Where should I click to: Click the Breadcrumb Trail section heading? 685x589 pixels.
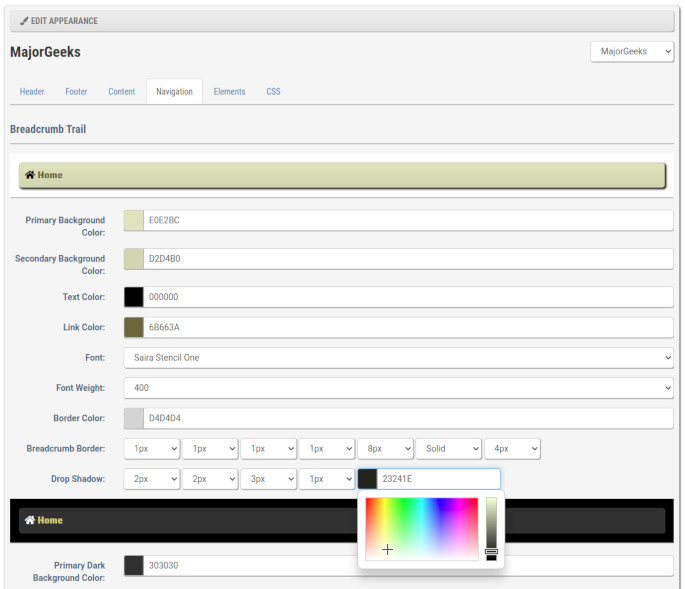tap(48, 129)
